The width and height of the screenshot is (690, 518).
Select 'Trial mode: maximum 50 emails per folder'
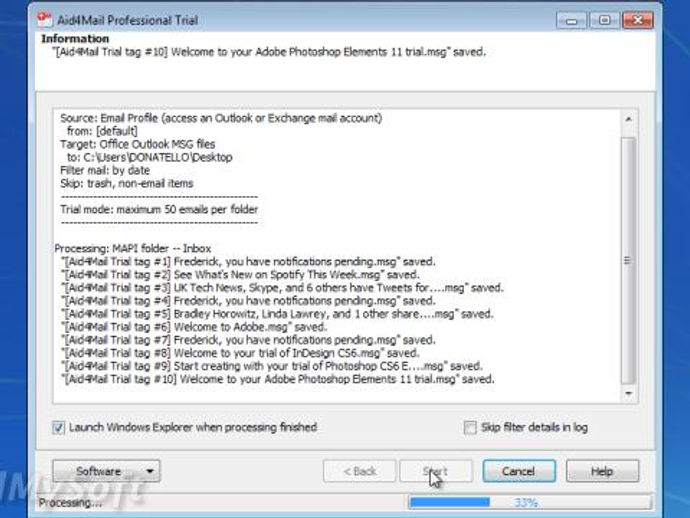tap(159, 209)
